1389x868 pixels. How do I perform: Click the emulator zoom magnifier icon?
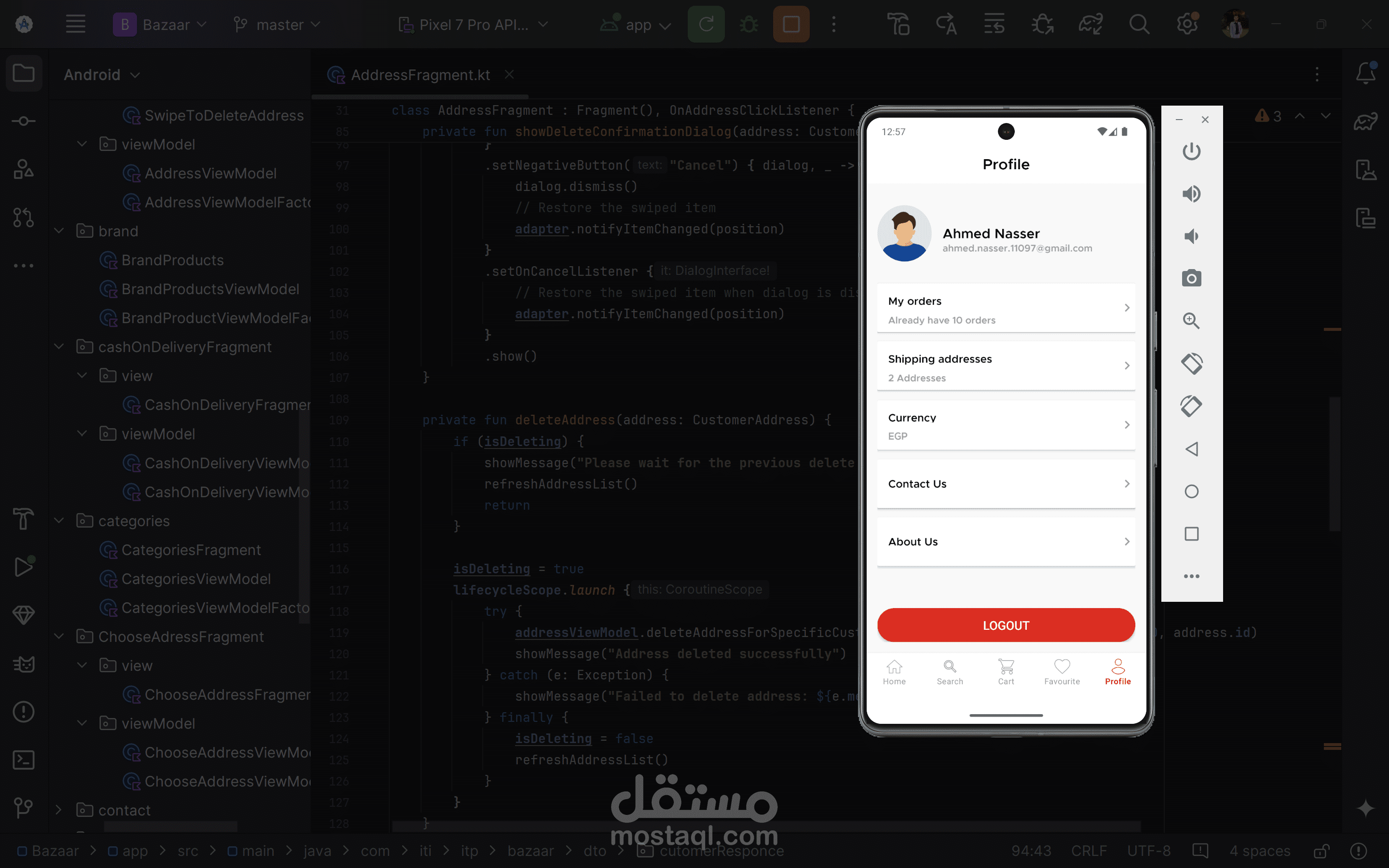click(x=1191, y=321)
